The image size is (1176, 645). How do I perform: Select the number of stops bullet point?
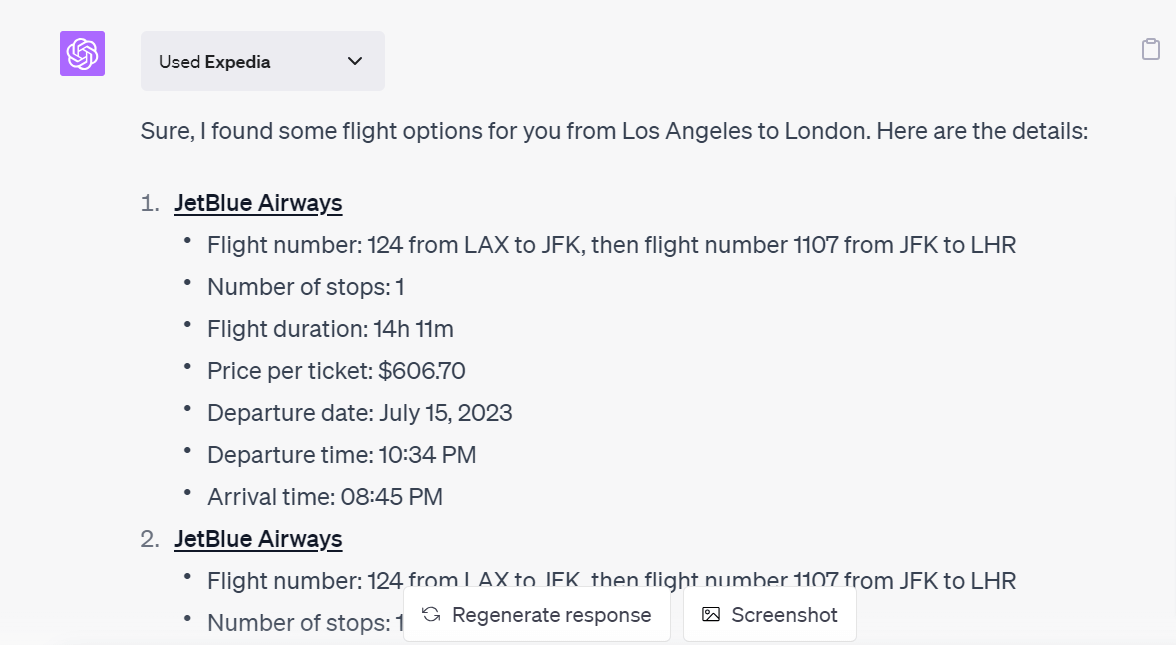tap(305, 286)
